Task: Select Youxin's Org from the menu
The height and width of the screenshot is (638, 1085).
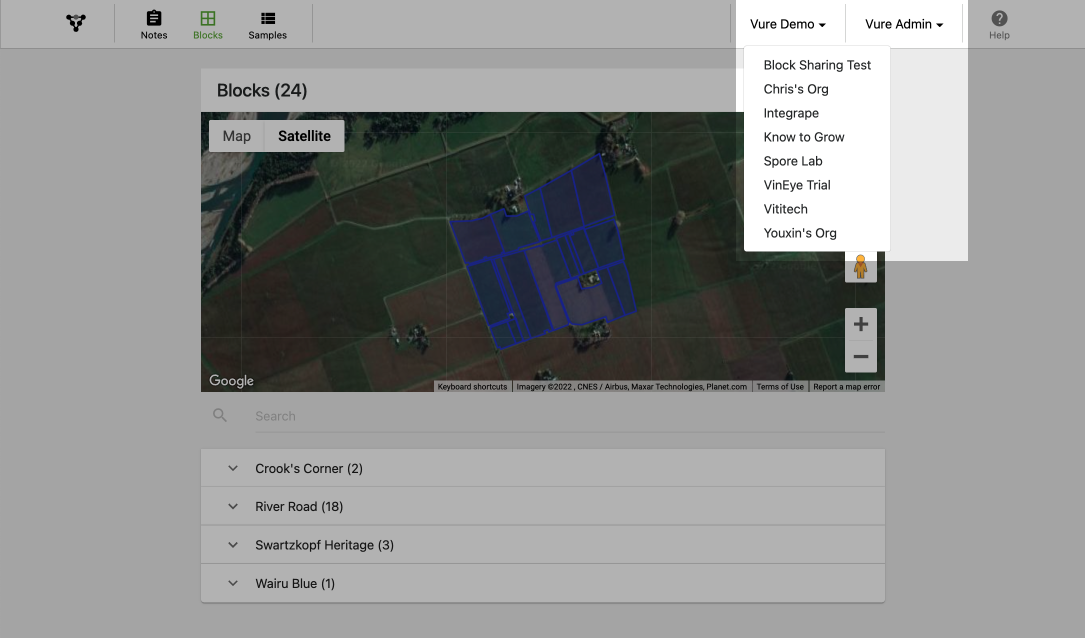Action: pos(817,233)
